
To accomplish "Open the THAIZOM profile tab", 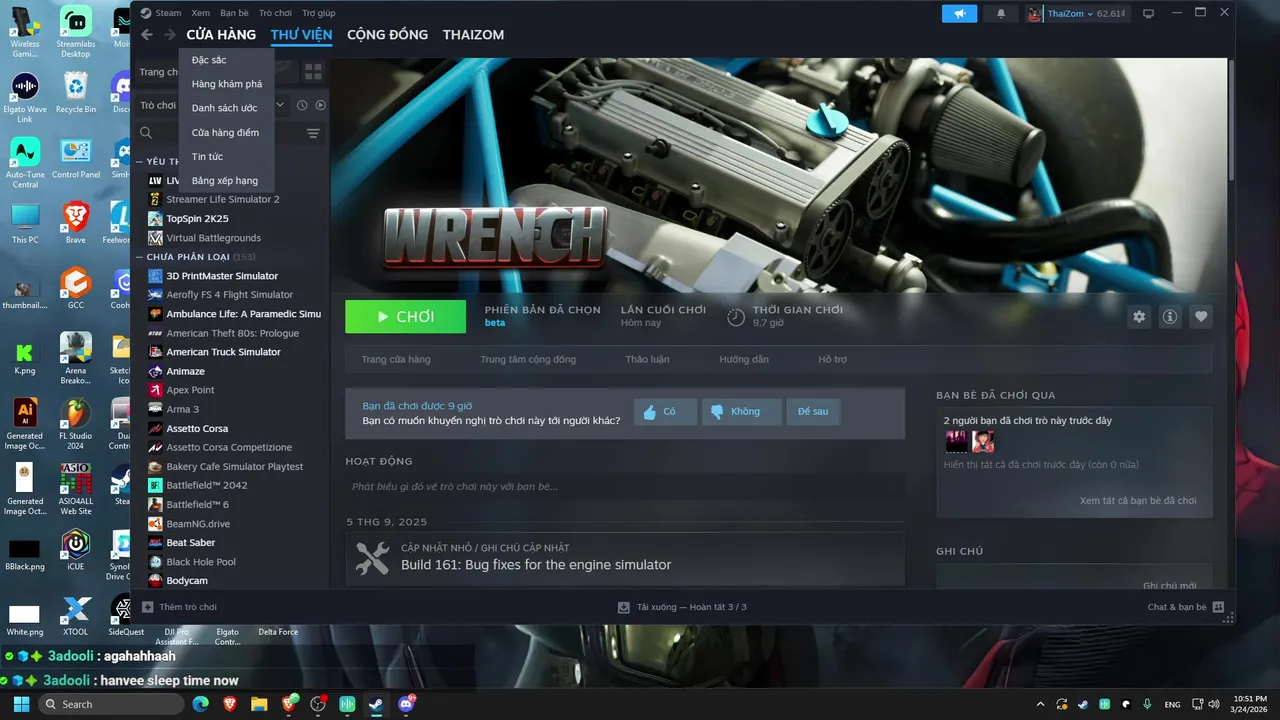I will tap(473, 35).
